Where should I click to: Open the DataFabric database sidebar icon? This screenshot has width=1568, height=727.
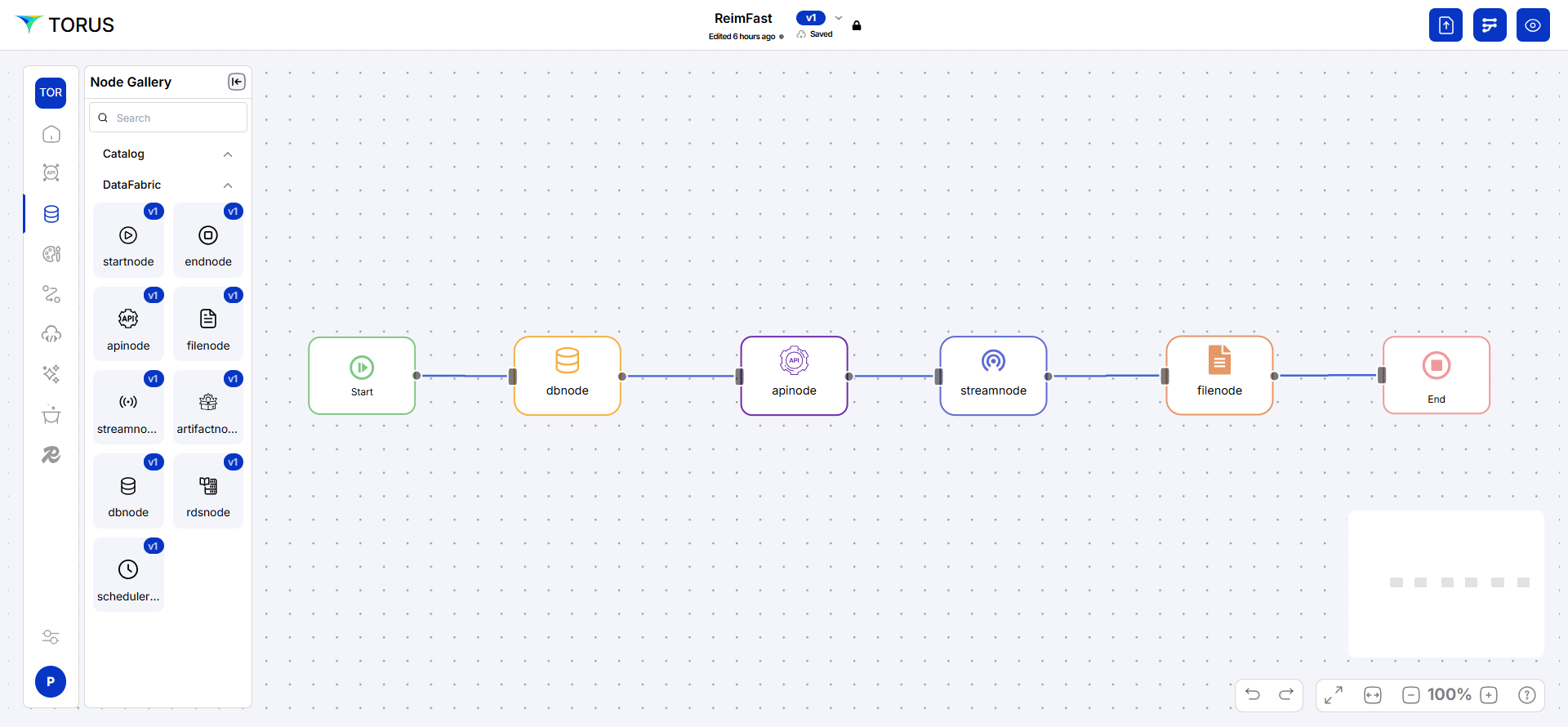(51, 214)
